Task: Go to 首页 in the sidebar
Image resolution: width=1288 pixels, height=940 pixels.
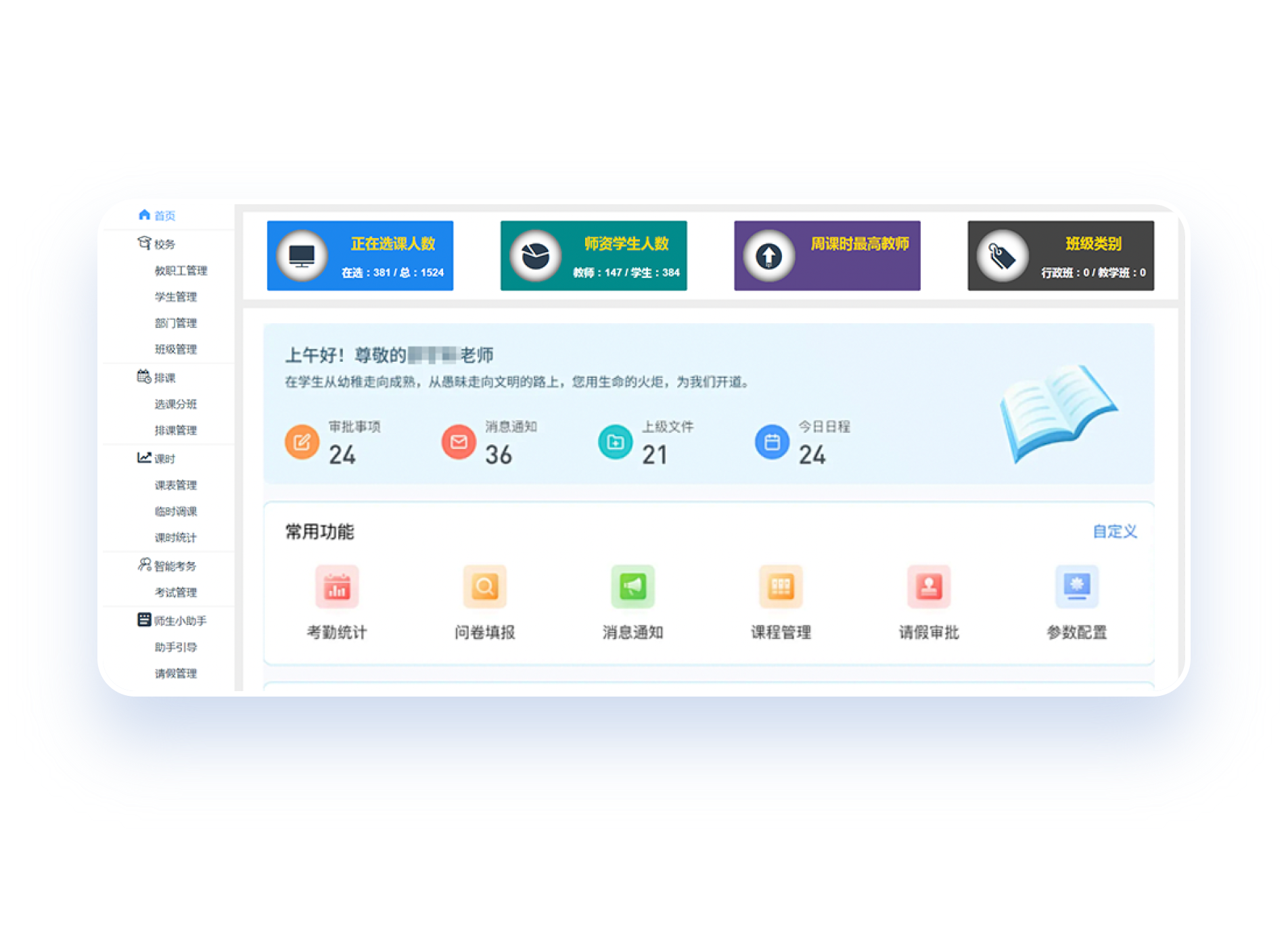Action: click(158, 216)
